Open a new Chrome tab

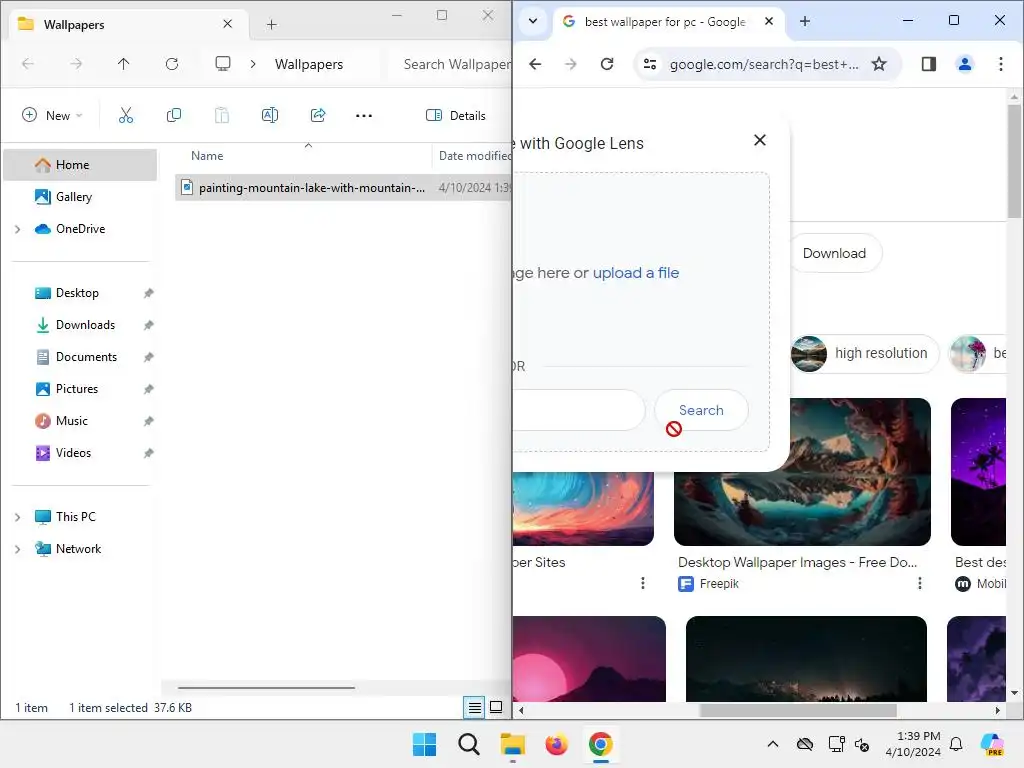coord(805,21)
